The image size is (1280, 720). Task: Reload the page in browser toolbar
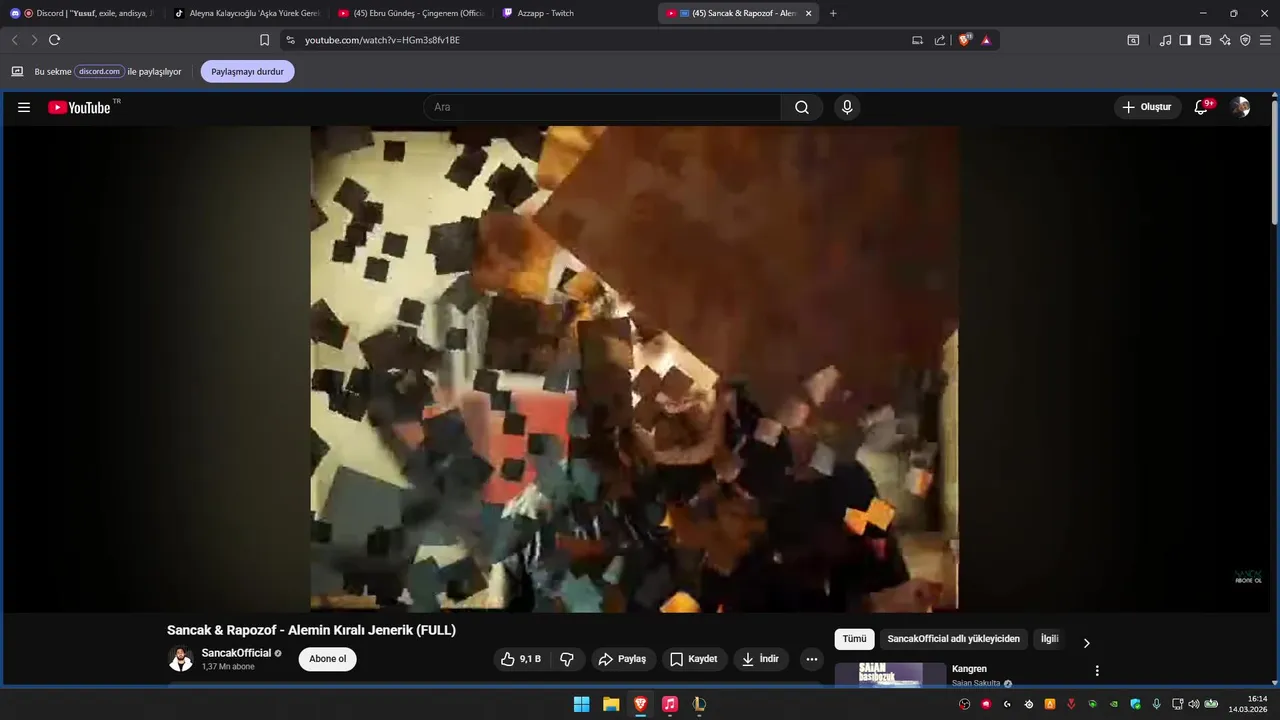click(x=54, y=40)
